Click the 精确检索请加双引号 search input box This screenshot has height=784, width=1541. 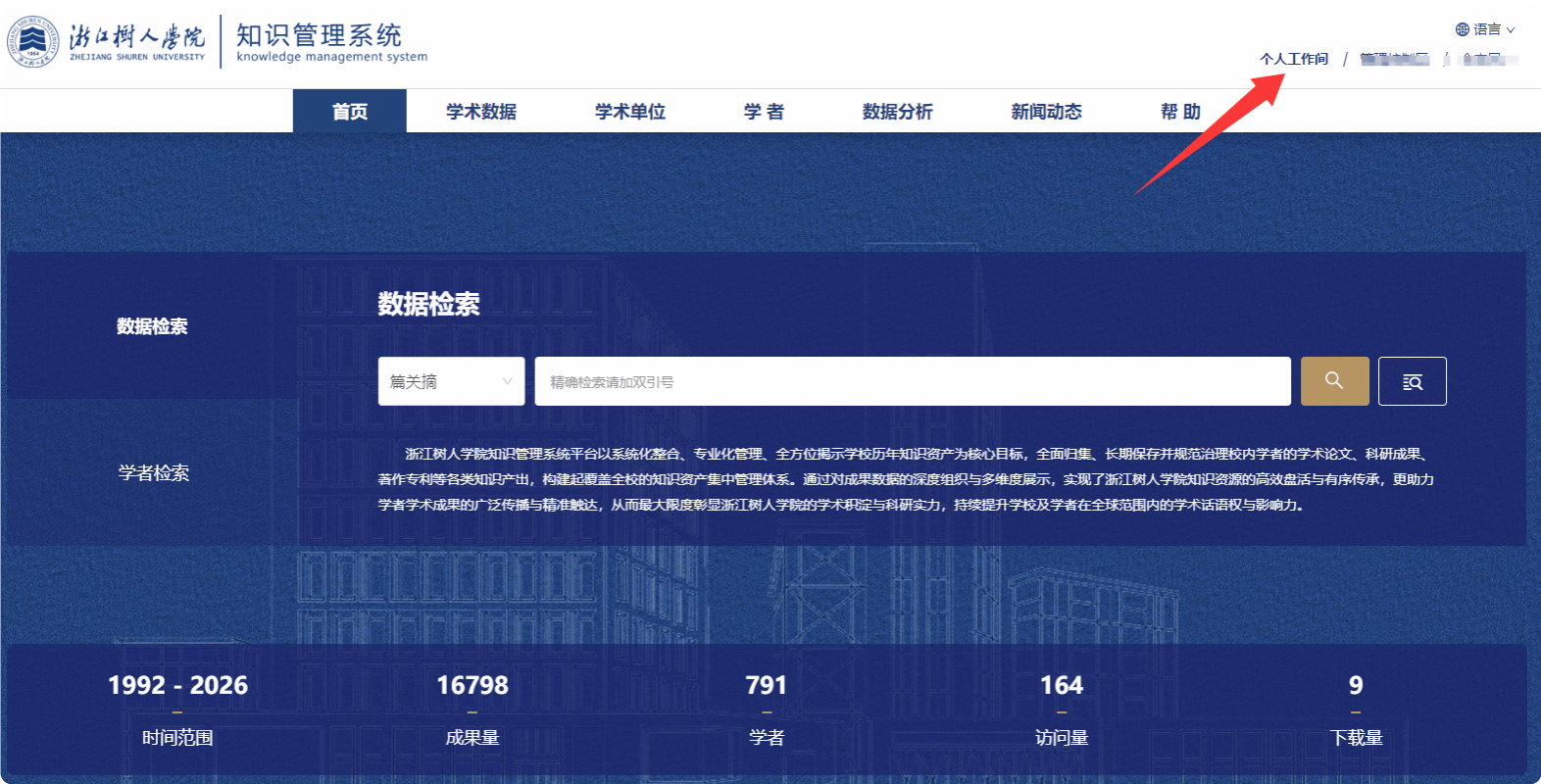(x=912, y=381)
